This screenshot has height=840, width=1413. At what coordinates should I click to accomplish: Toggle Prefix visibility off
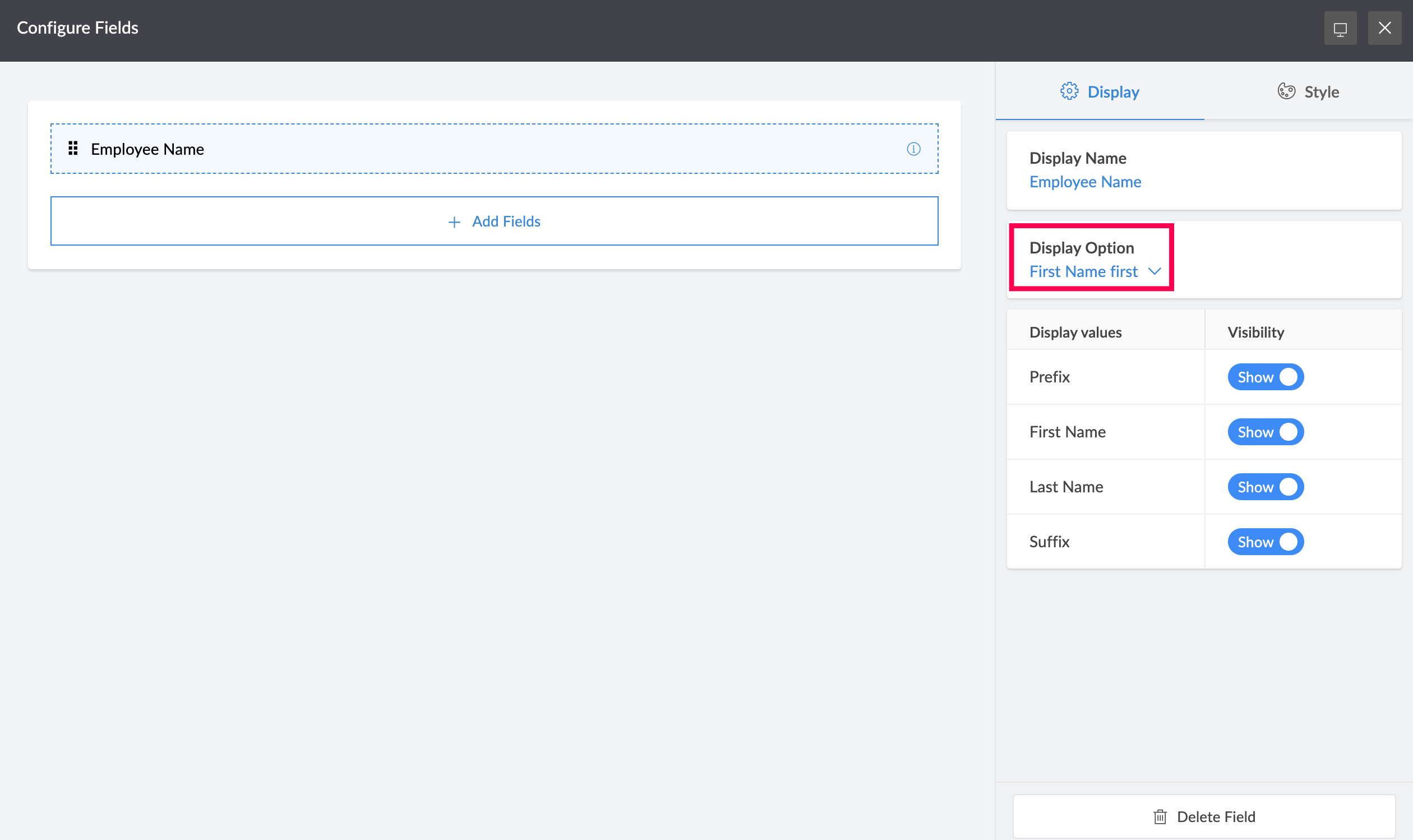[1266, 377]
